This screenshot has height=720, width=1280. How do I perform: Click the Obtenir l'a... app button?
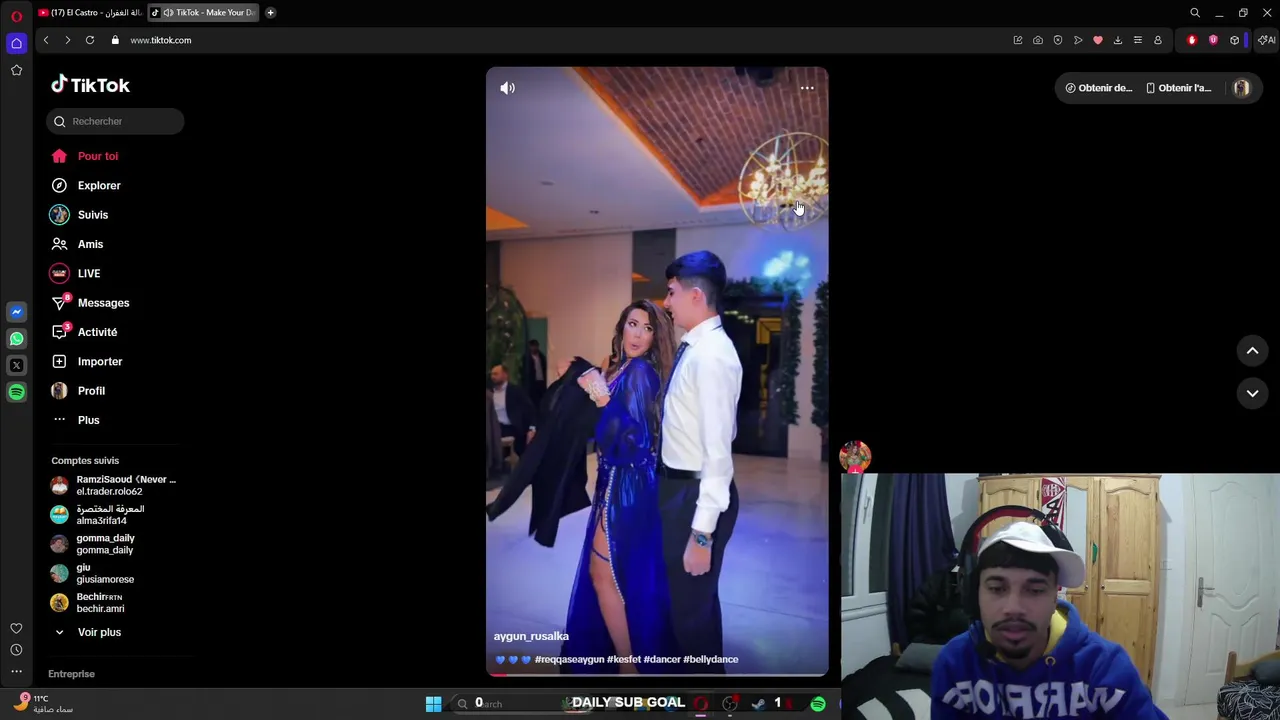[1178, 88]
